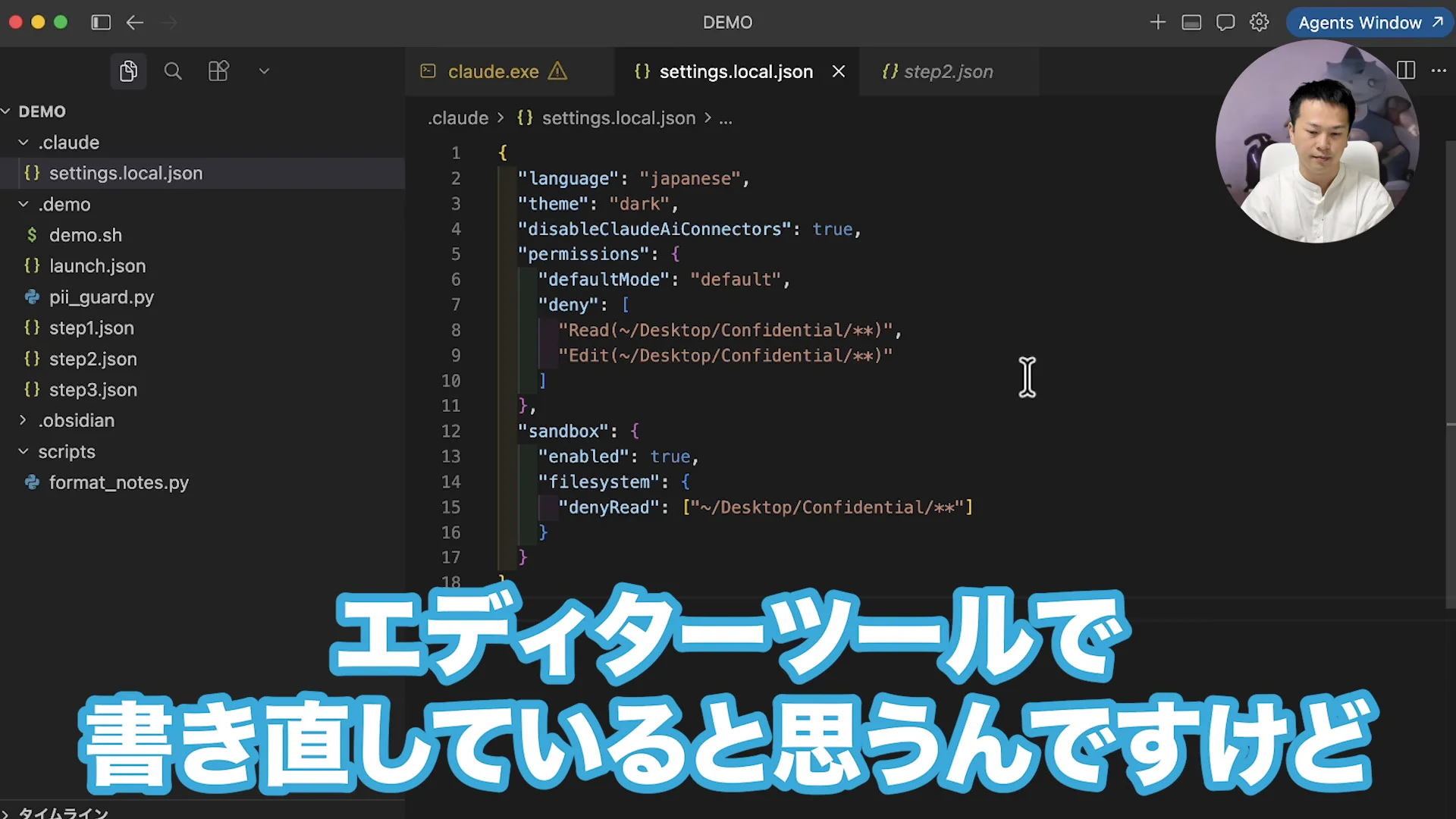Open pii_guard.py in the explorer
Screen dimensions: 1456x819
coord(202,297)
